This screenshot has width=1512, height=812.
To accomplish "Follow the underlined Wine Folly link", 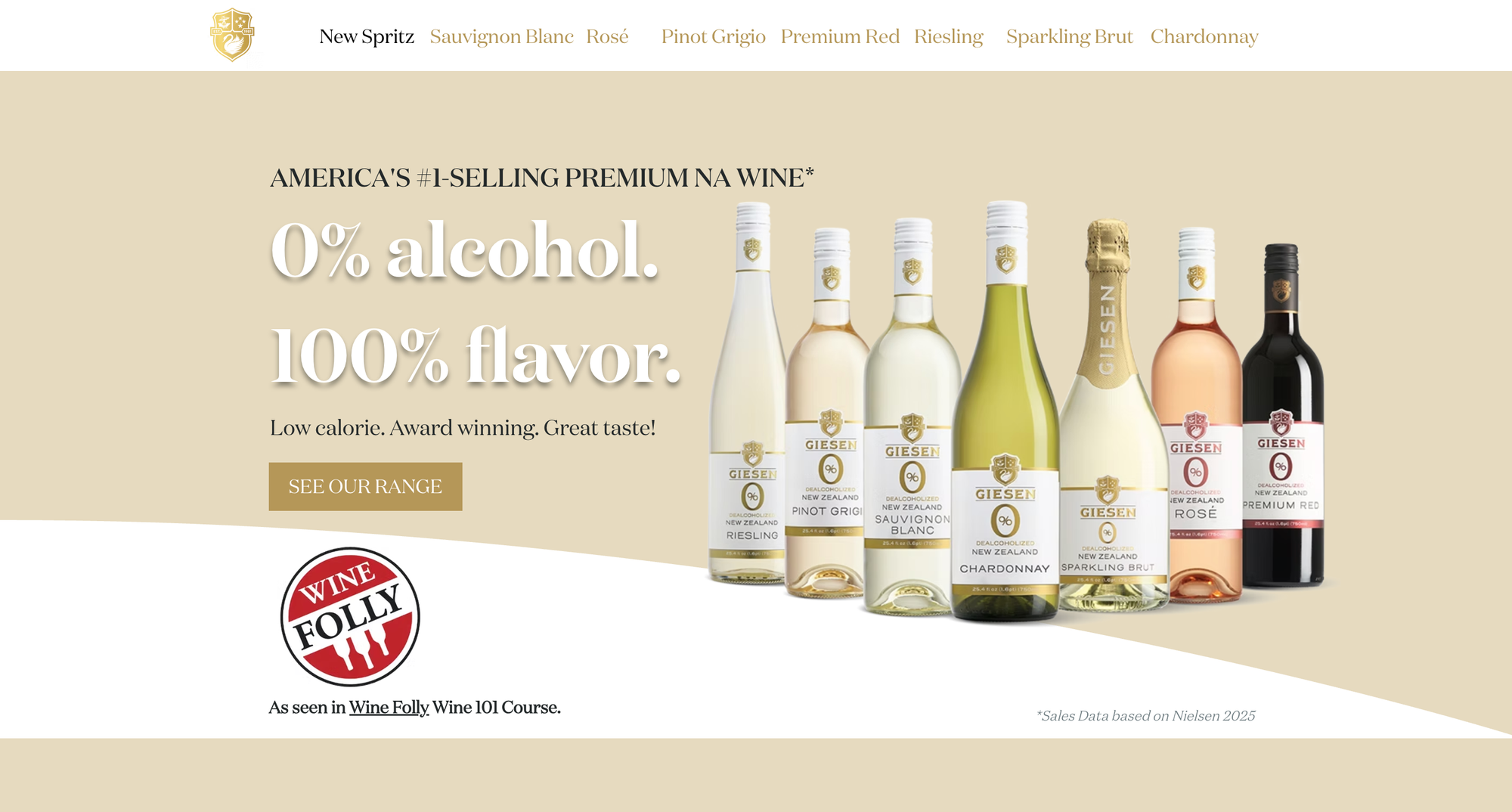I will point(389,708).
